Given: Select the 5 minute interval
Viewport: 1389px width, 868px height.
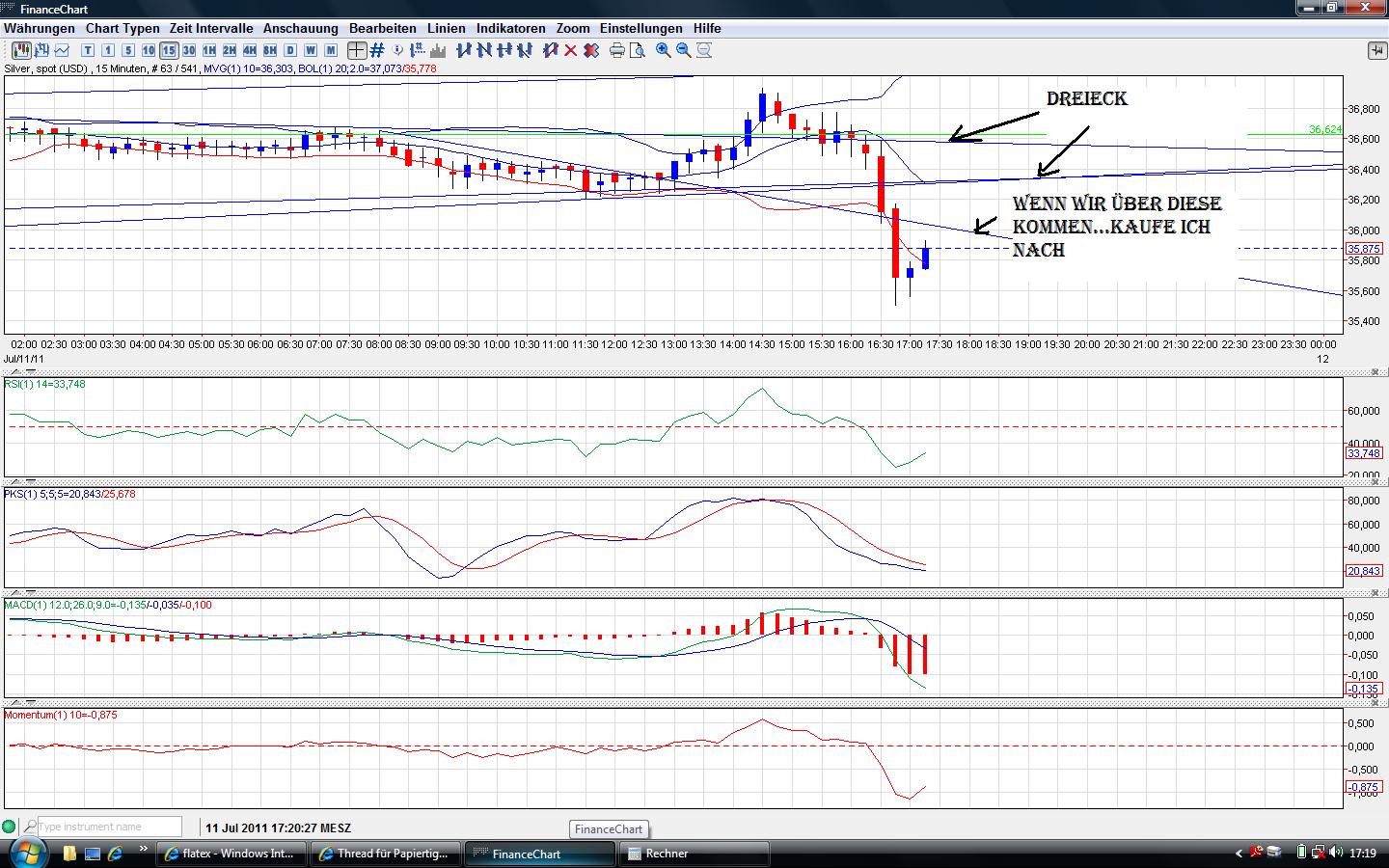Looking at the screenshot, I should (128, 50).
